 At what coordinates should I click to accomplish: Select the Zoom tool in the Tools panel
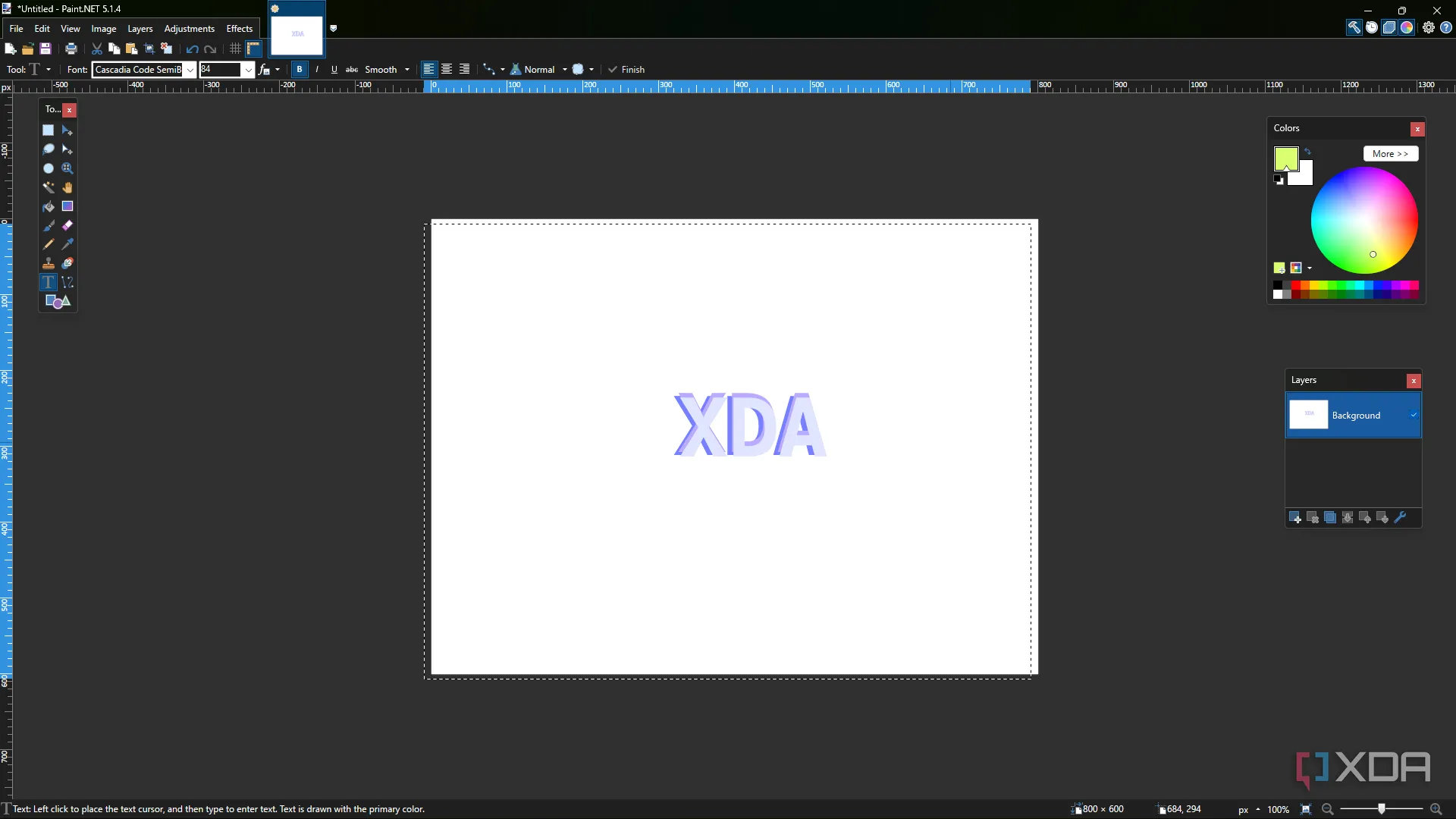pos(67,168)
